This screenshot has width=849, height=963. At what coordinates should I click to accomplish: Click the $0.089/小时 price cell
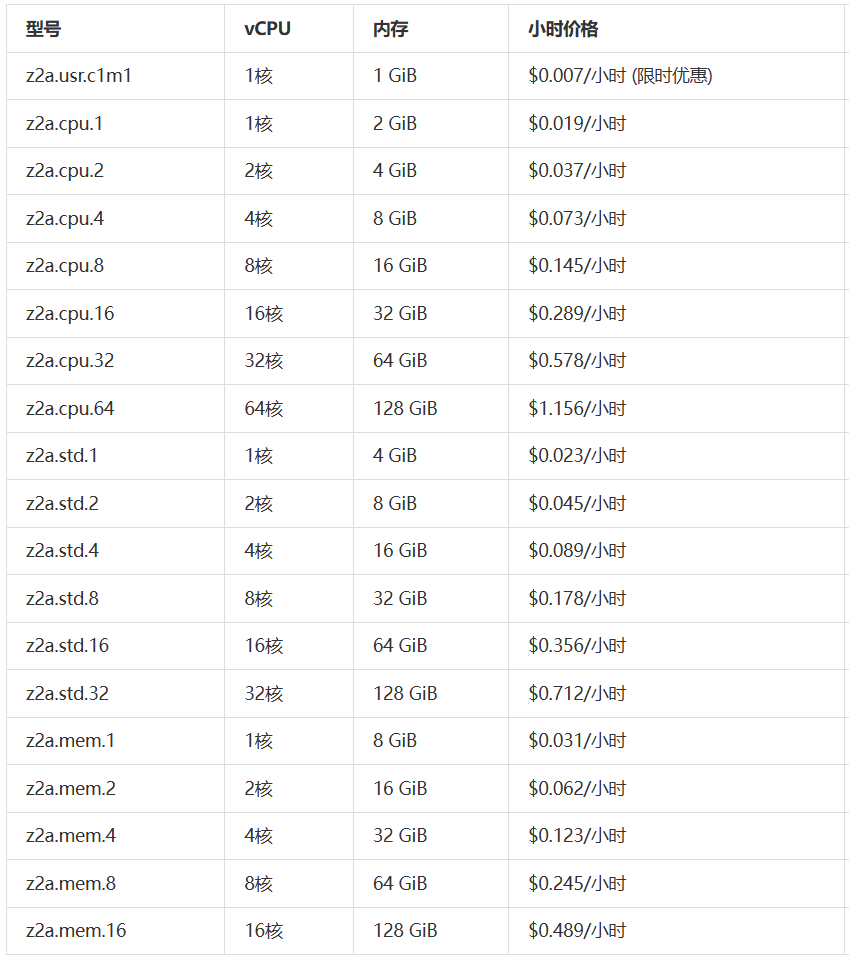click(577, 551)
